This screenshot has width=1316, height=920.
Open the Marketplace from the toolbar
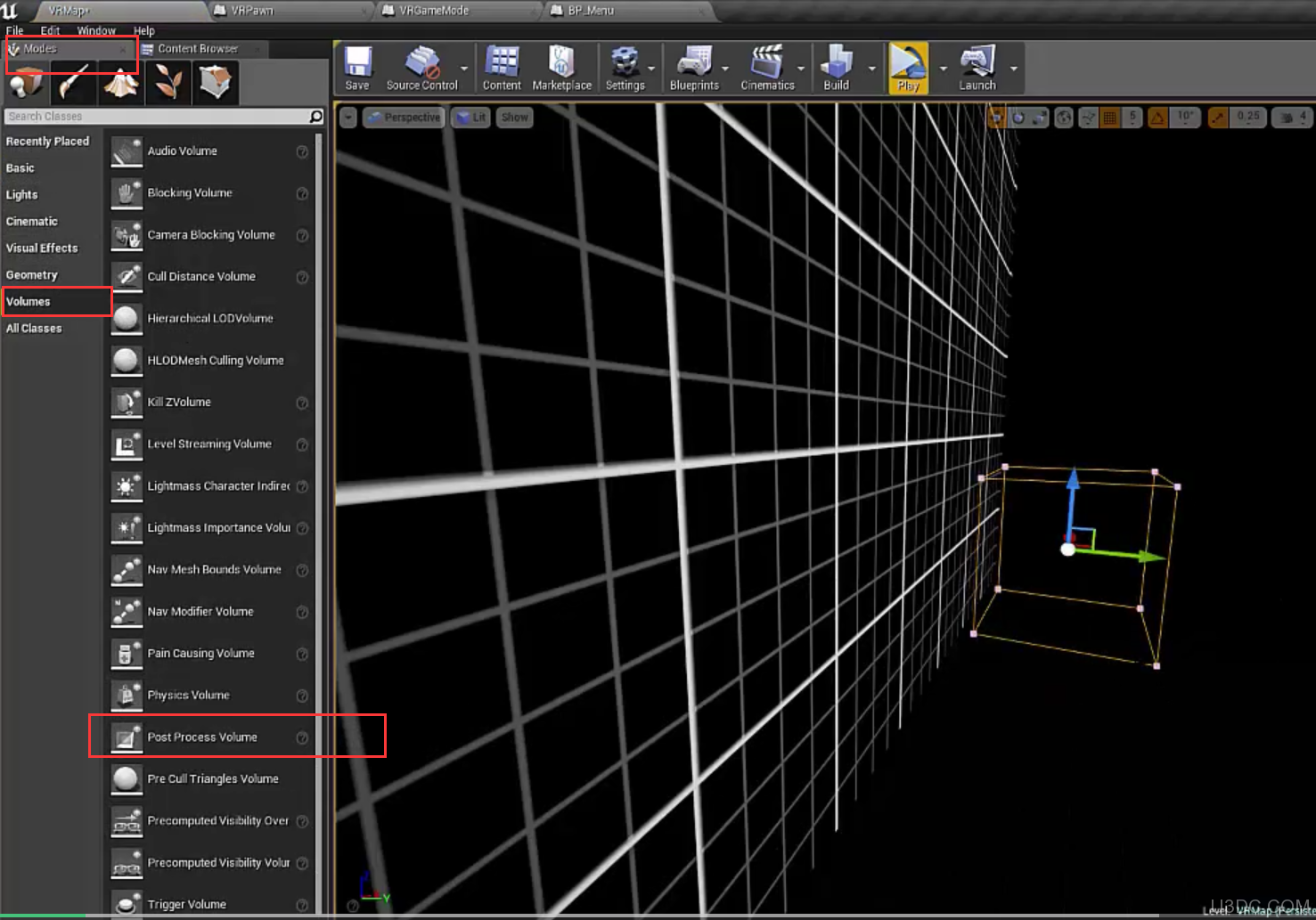point(561,69)
